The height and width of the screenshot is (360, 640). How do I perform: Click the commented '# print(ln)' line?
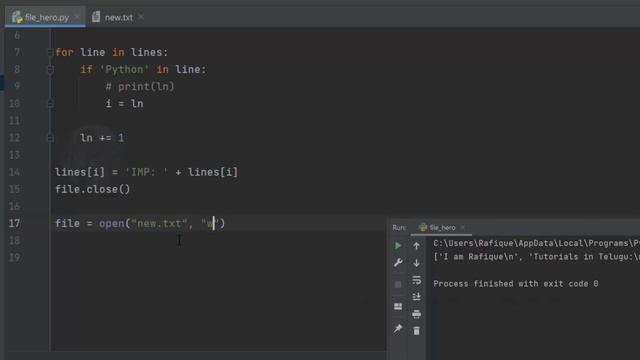(140, 87)
